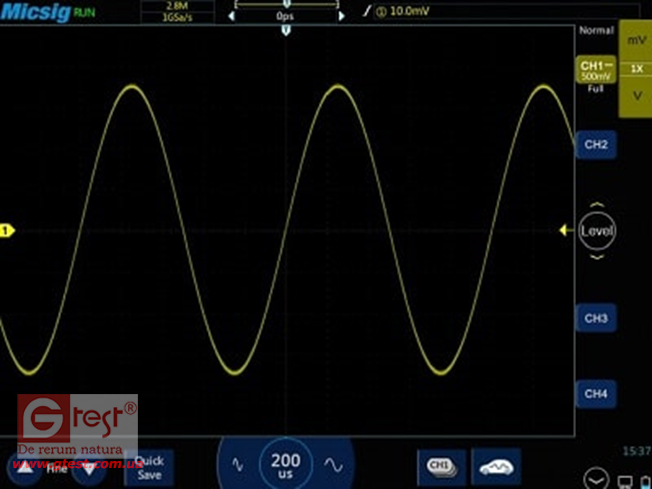The image size is (652, 489).
Task: Click the yellow trigger level arrow marker
Action: pos(565,231)
